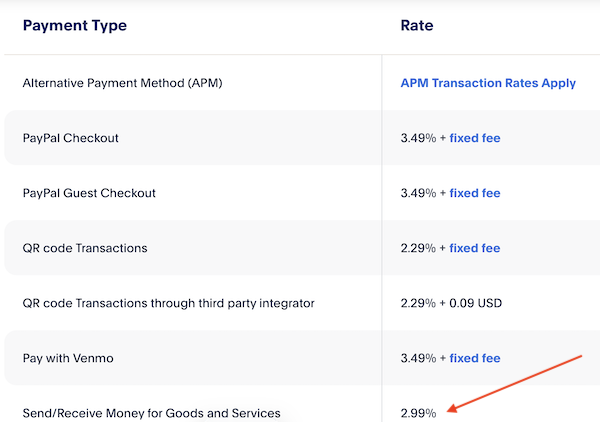
Task: Click the PayPal Checkout row label
Action: (x=71, y=138)
